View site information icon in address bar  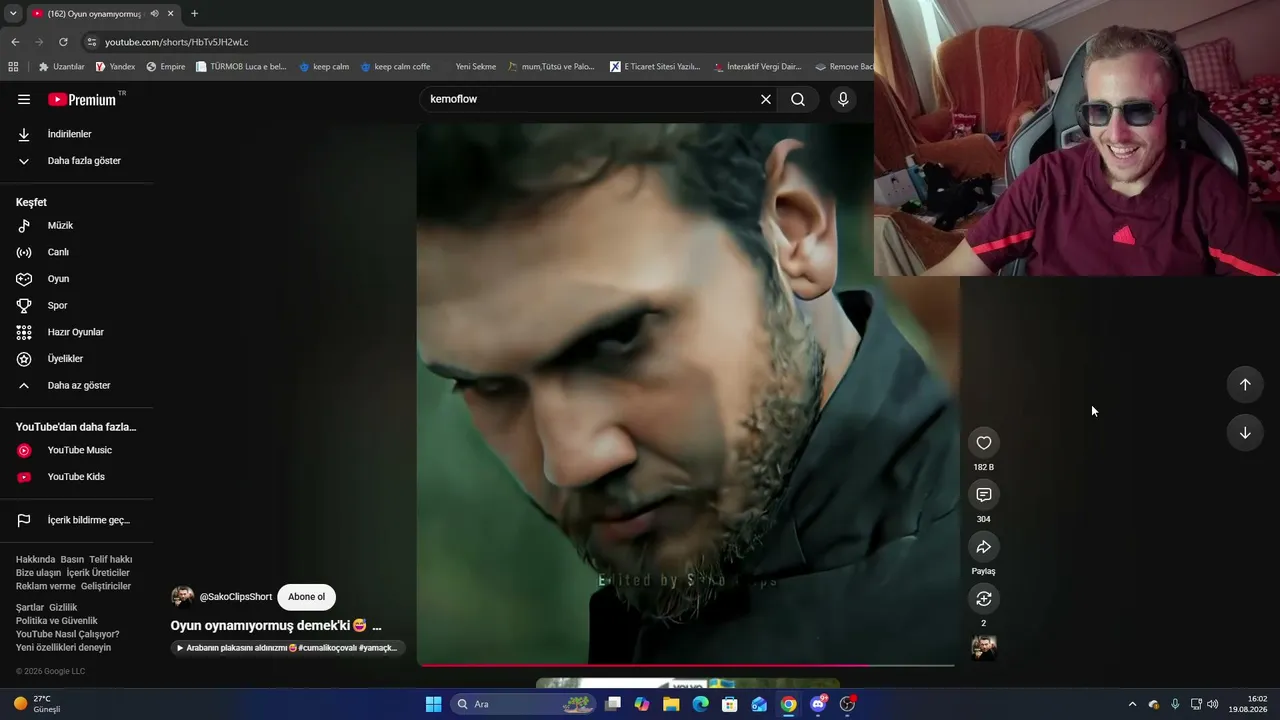tap(92, 42)
